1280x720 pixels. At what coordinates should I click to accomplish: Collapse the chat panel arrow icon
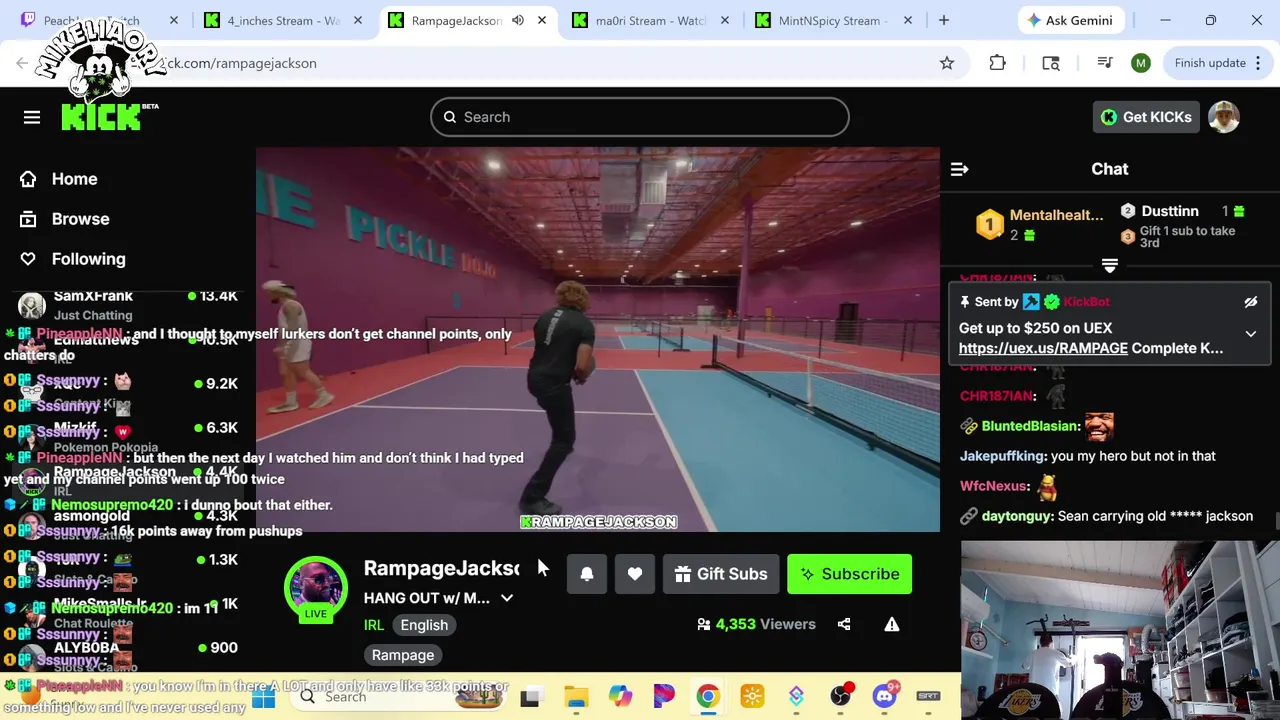(x=959, y=169)
